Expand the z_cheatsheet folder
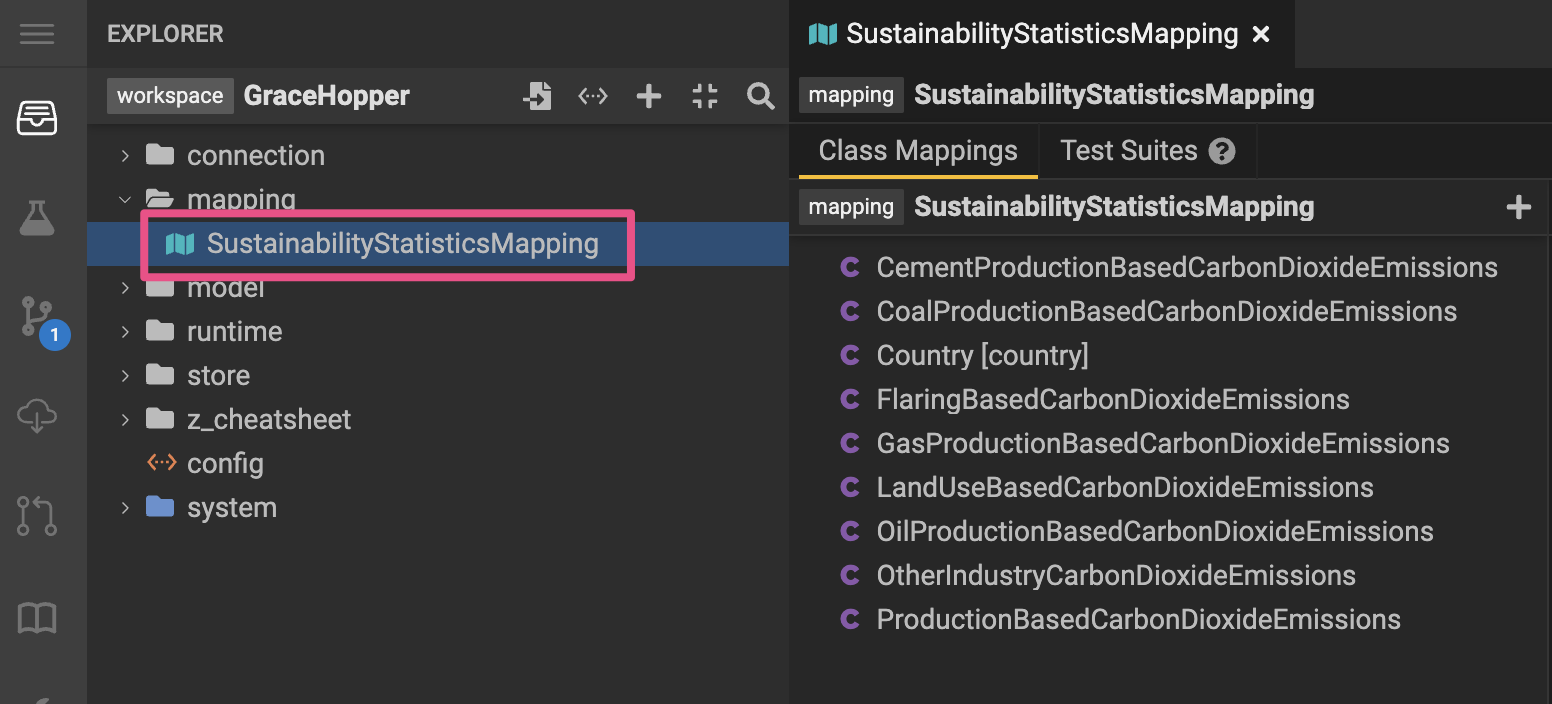1552x704 pixels. point(125,420)
